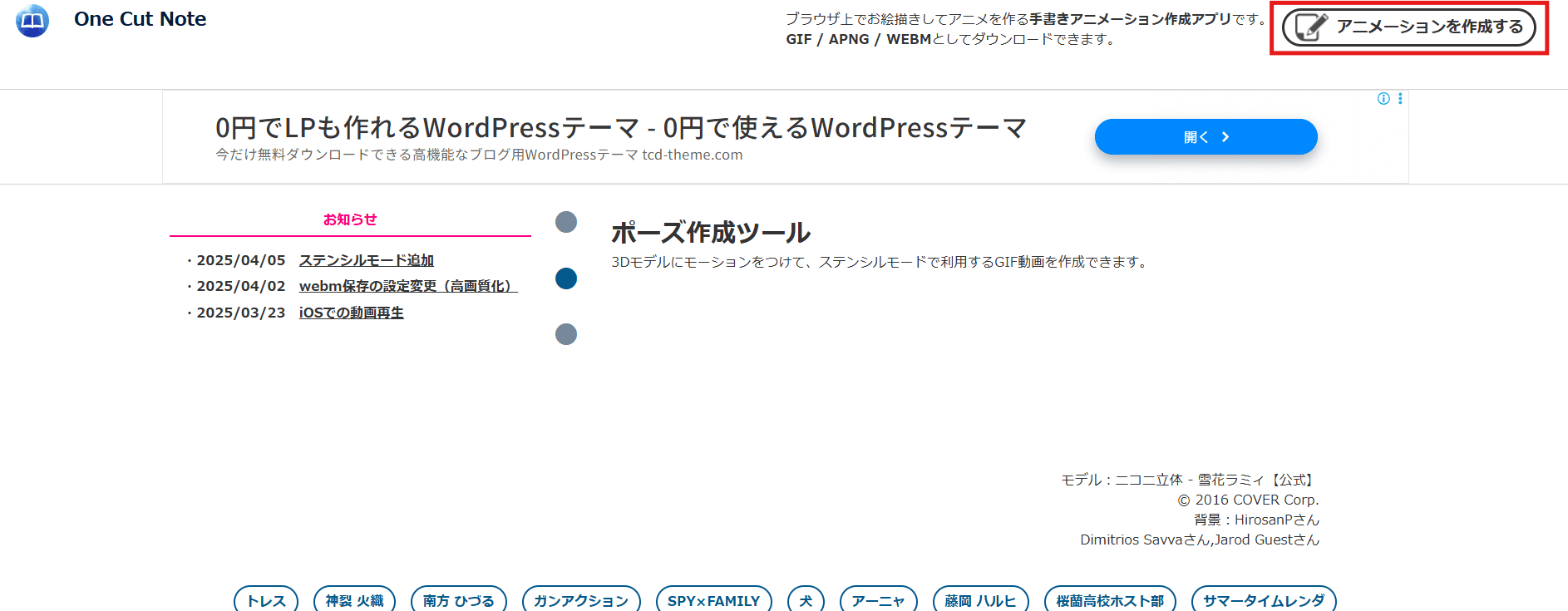Select the 神裂 火織 tag
Viewport: 1568px width, 611px height.
(354, 600)
